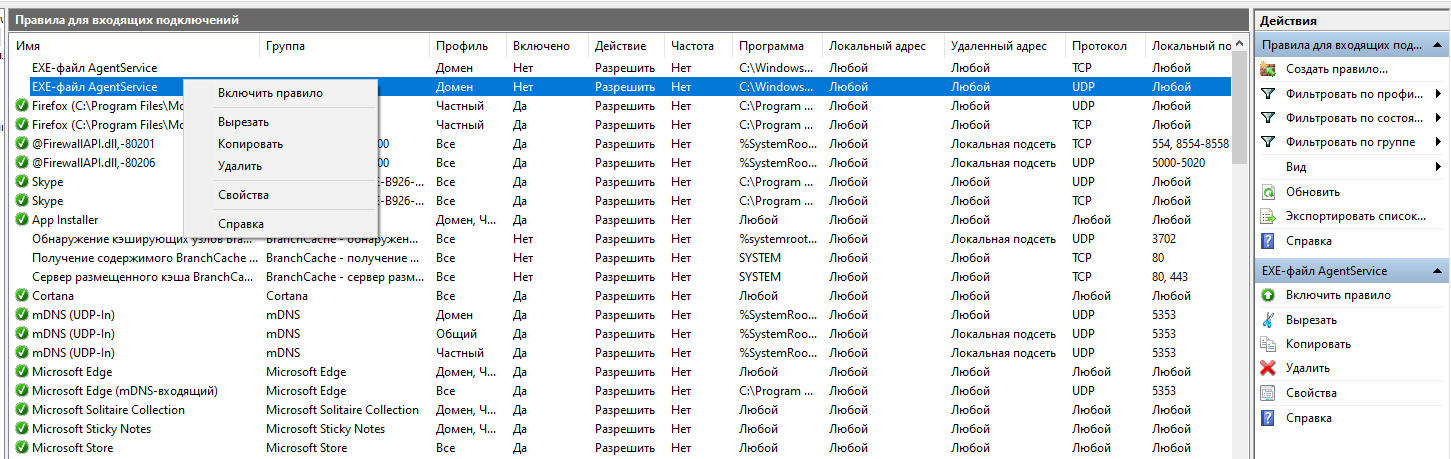Image resolution: width=1451 pixels, height=459 pixels.
Task: Collapse Правила для входящих actions section
Action: coord(1437,45)
